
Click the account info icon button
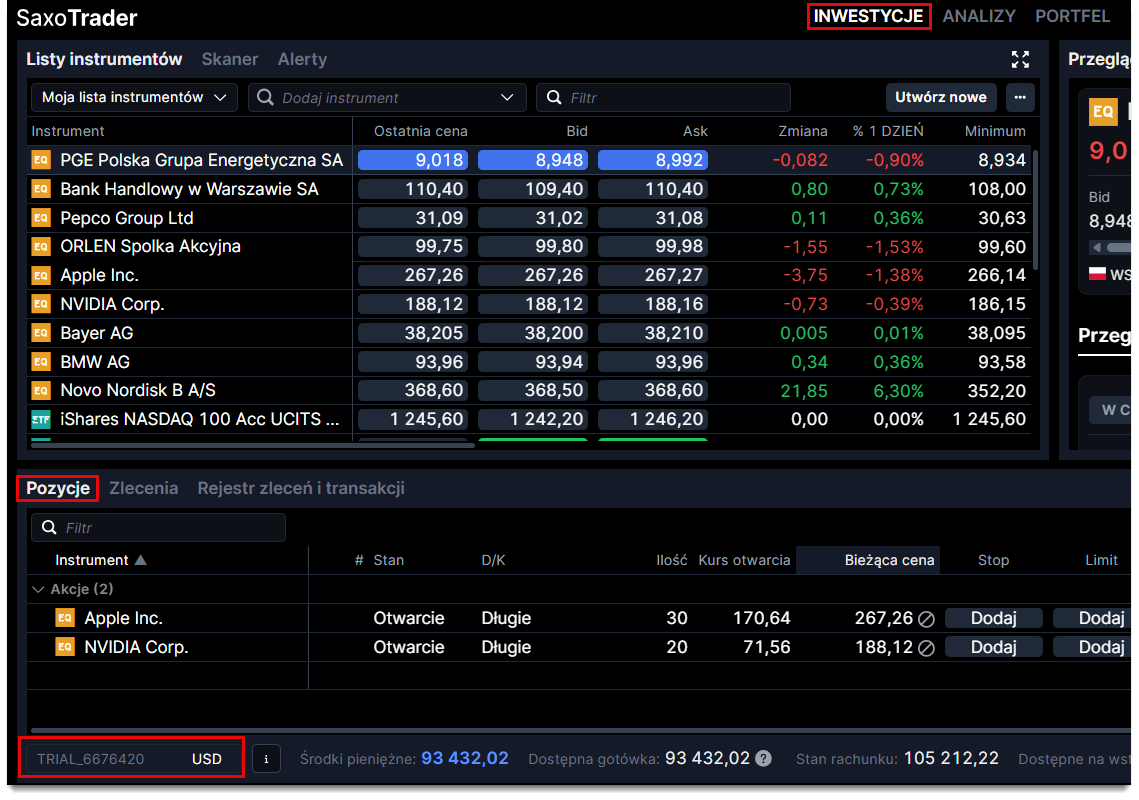pos(266,759)
